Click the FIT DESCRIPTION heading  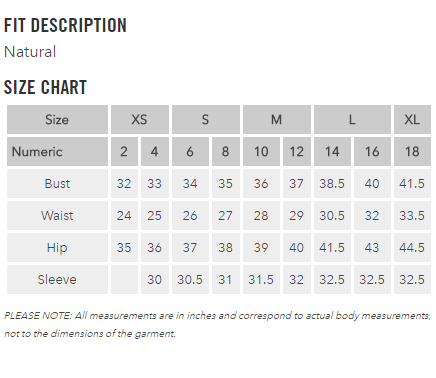(x=65, y=25)
